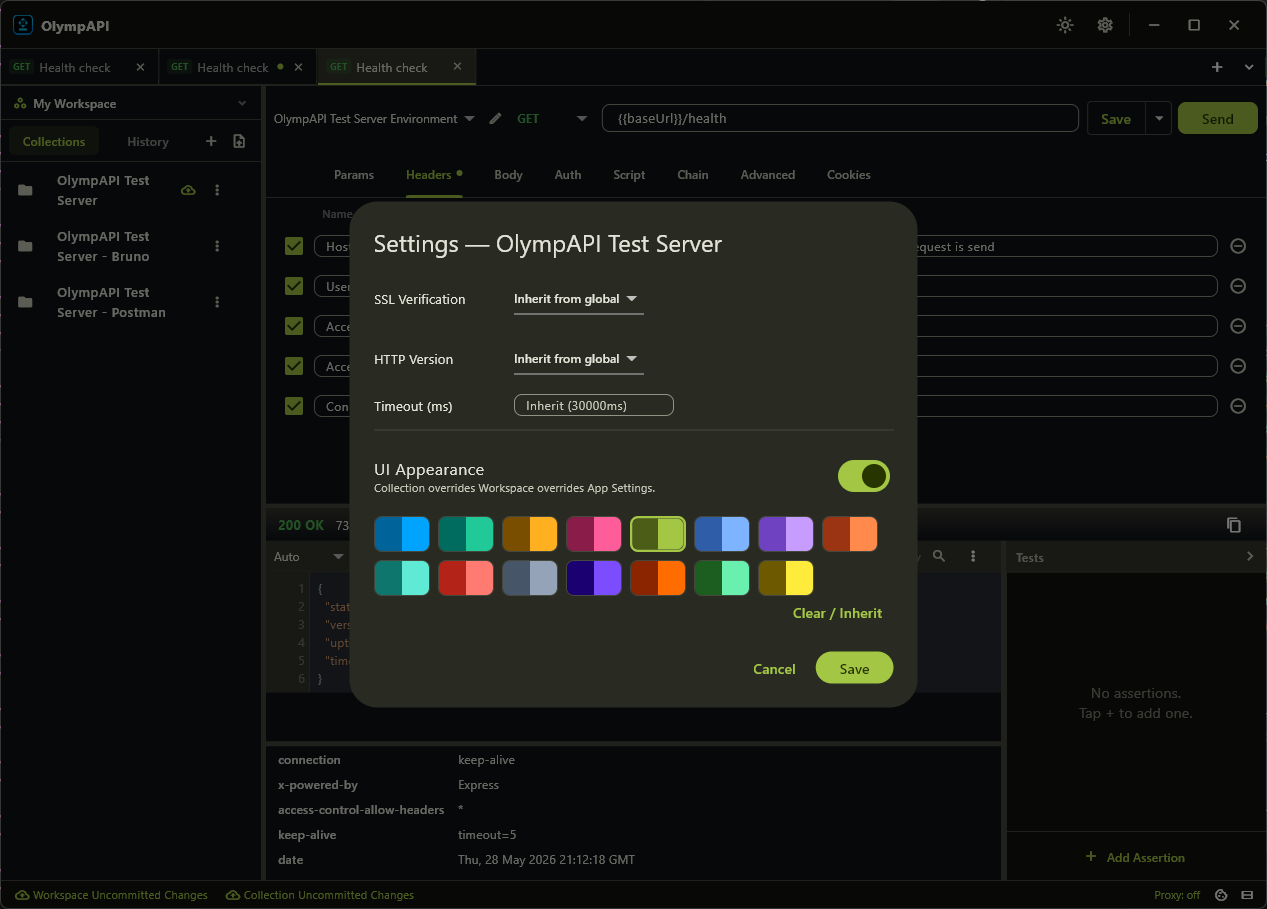Toggle the UI Appearance switch

[x=864, y=476]
